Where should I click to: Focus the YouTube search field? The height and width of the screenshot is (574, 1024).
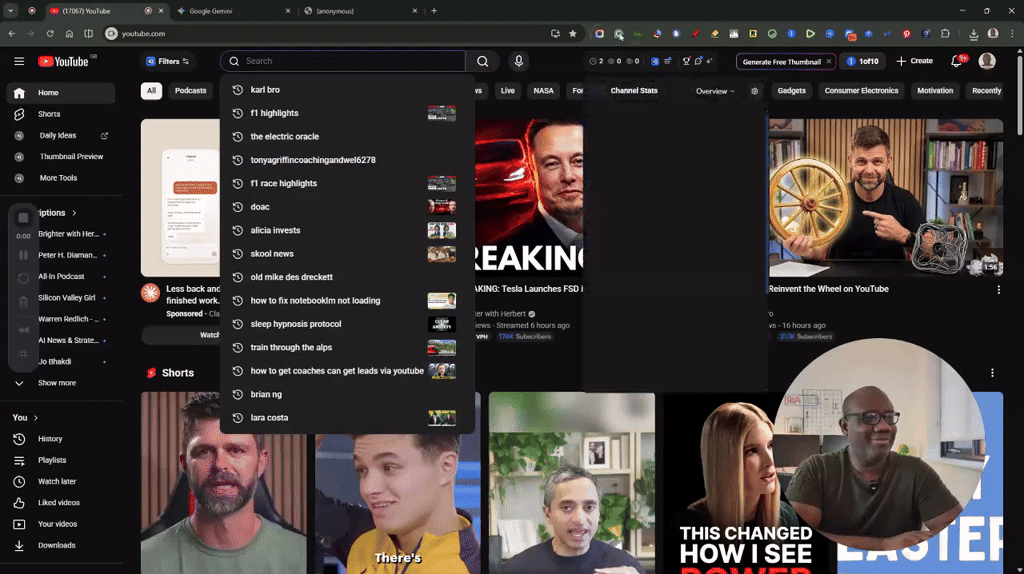(x=343, y=61)
